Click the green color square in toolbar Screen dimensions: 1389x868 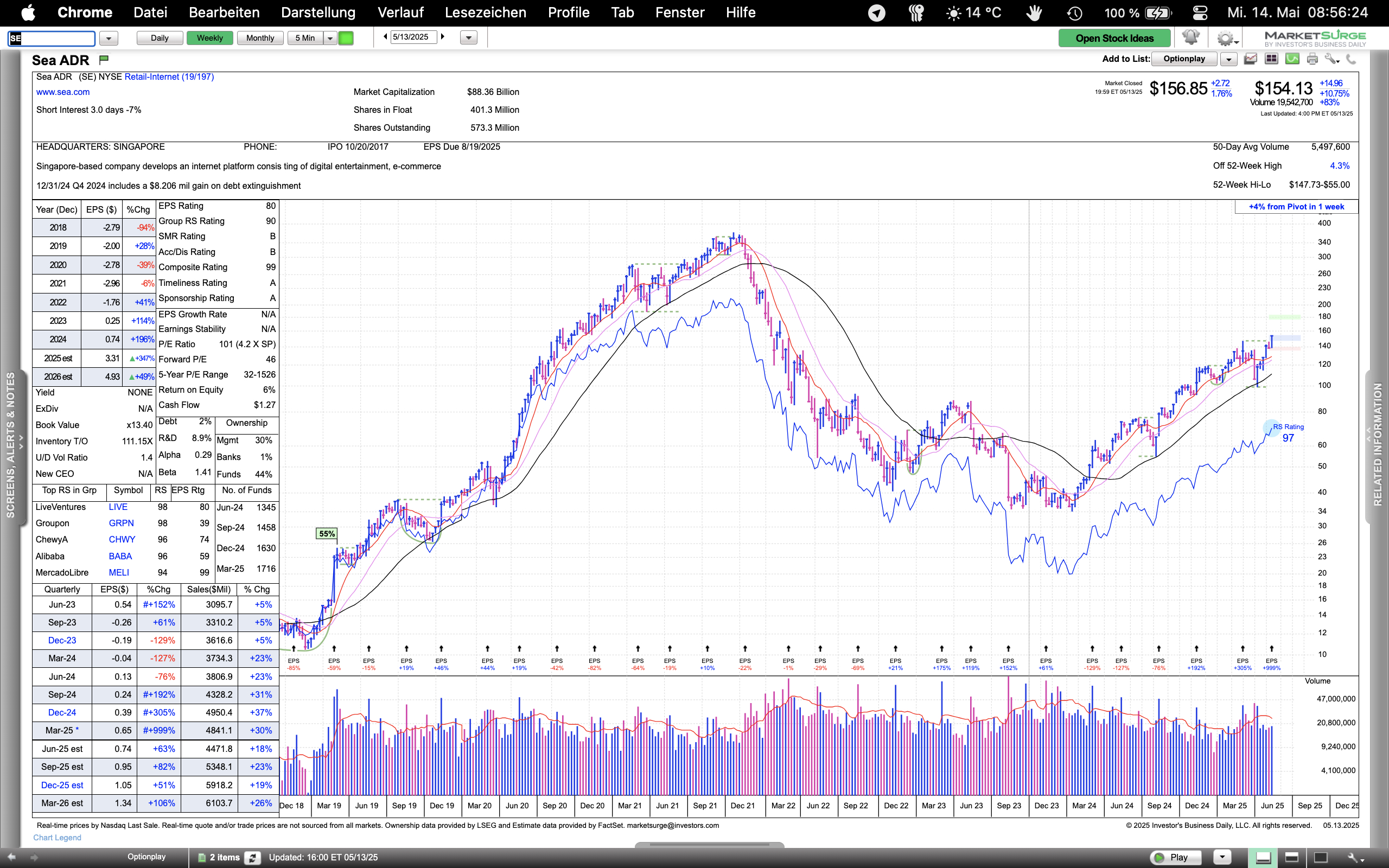346,38
